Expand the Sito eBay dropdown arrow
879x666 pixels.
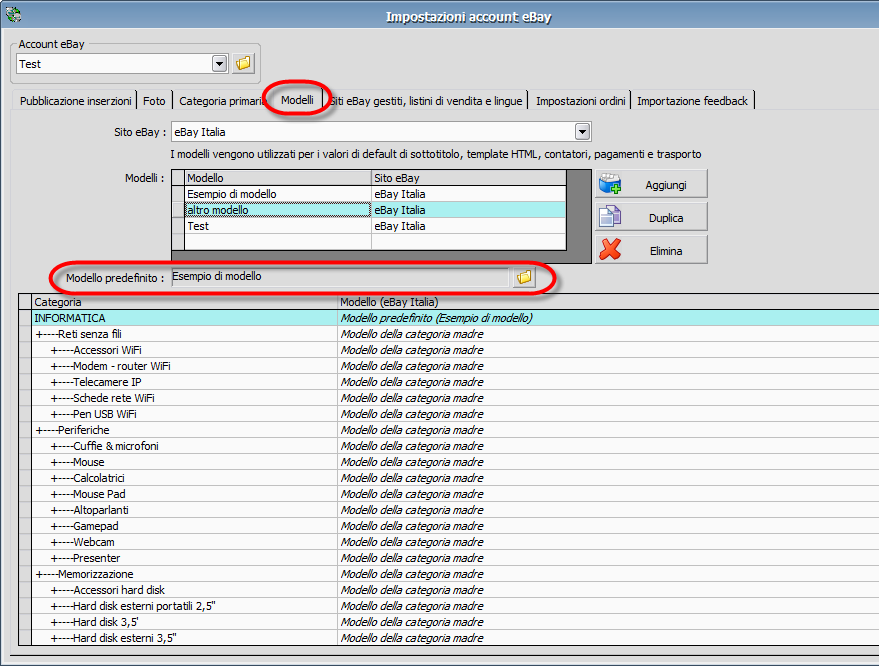coord(582,132)
